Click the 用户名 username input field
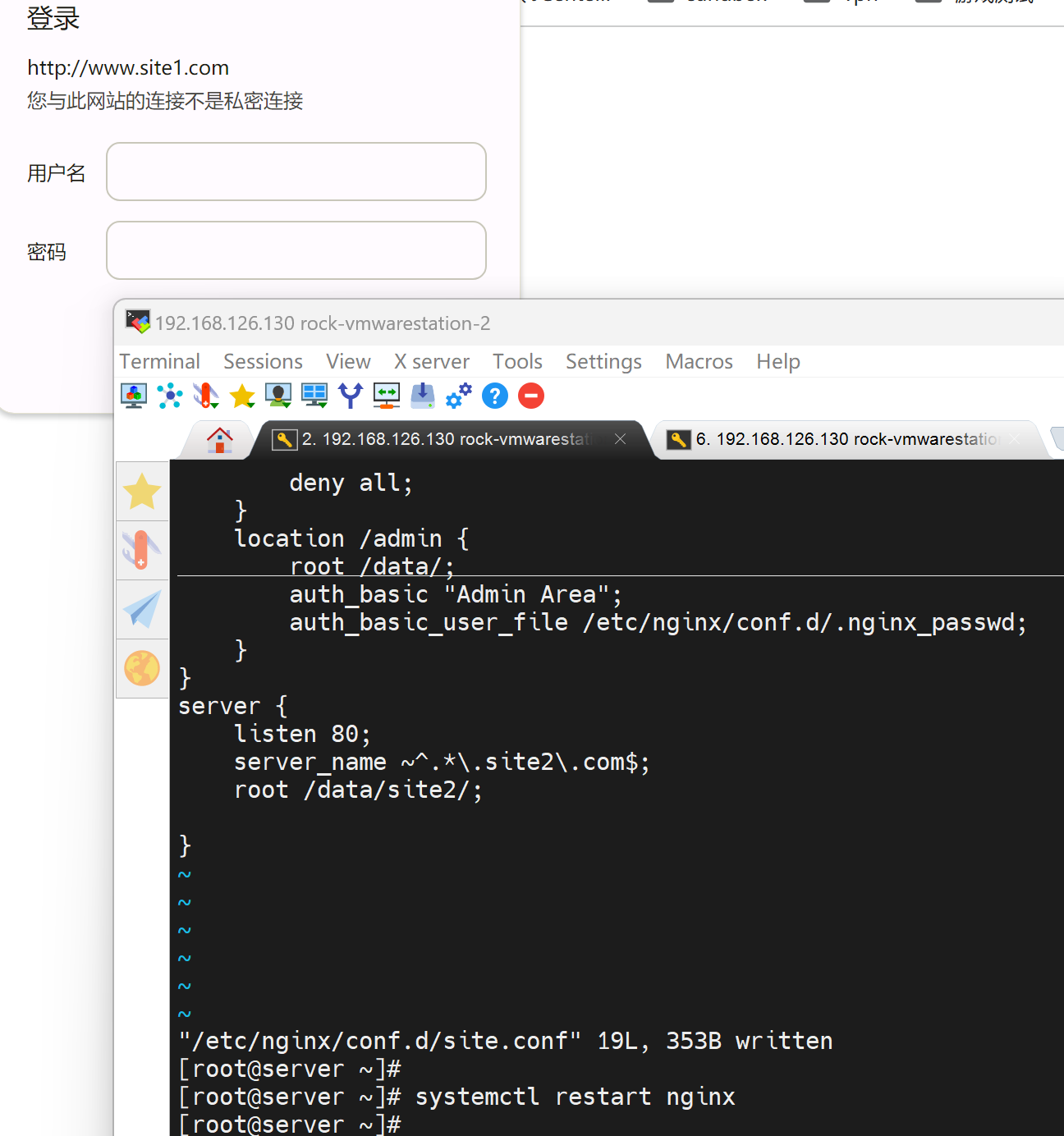Screen dimensions: 1064x1136 click(296, 172)
